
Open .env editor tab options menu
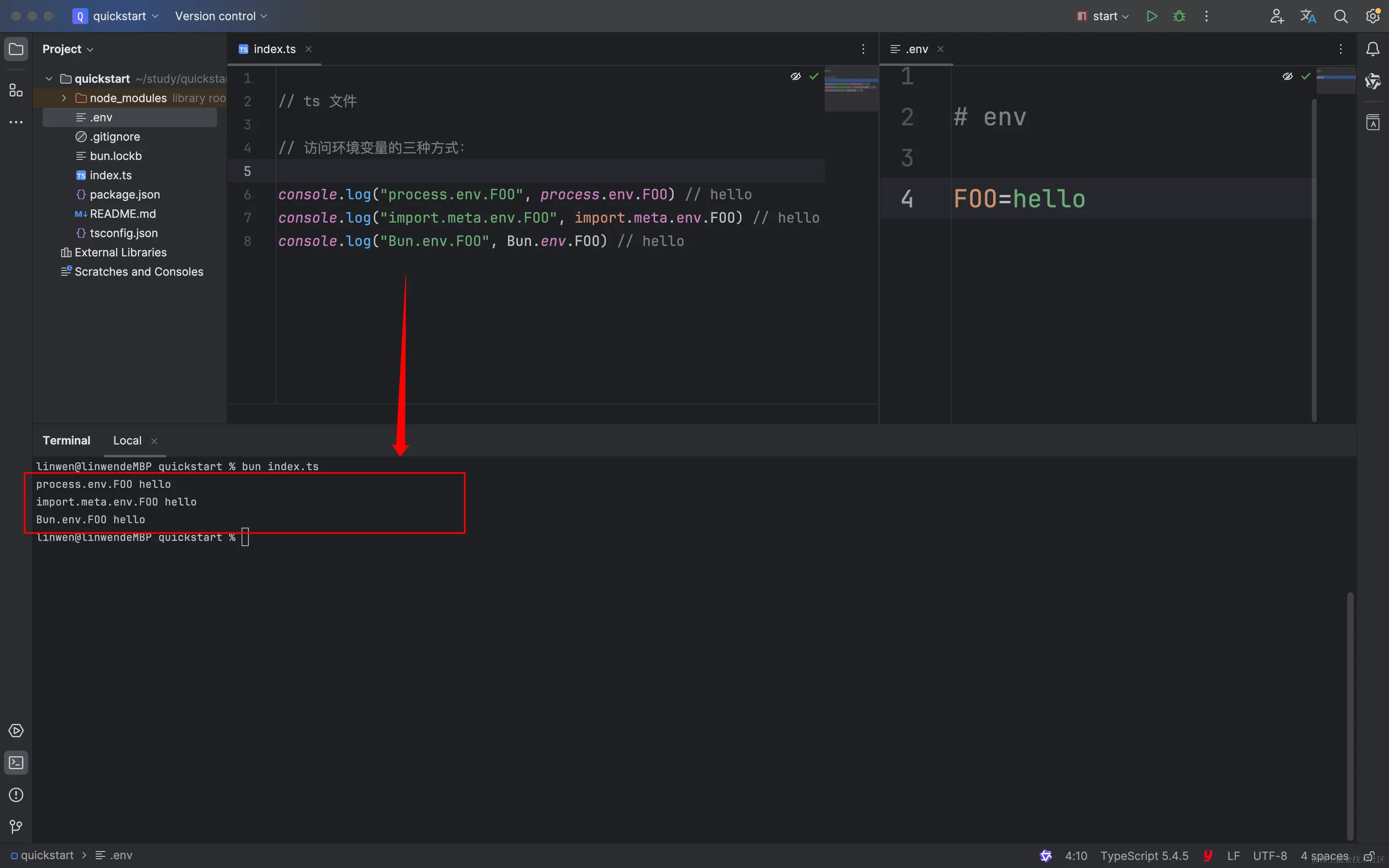point(1340,50)
